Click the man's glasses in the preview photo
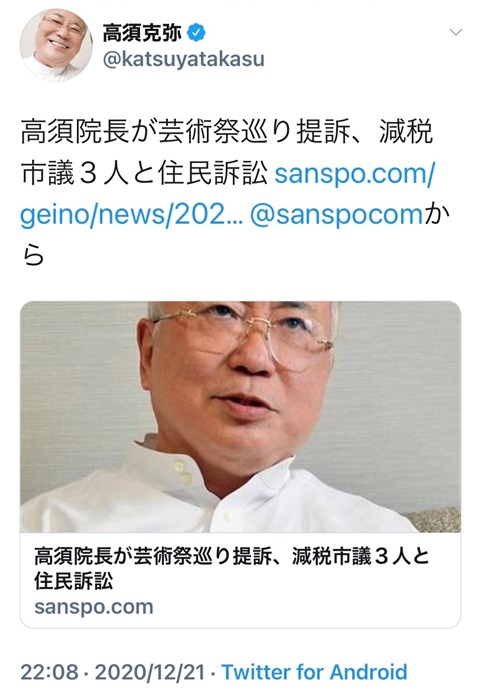 tap(243, 334)
